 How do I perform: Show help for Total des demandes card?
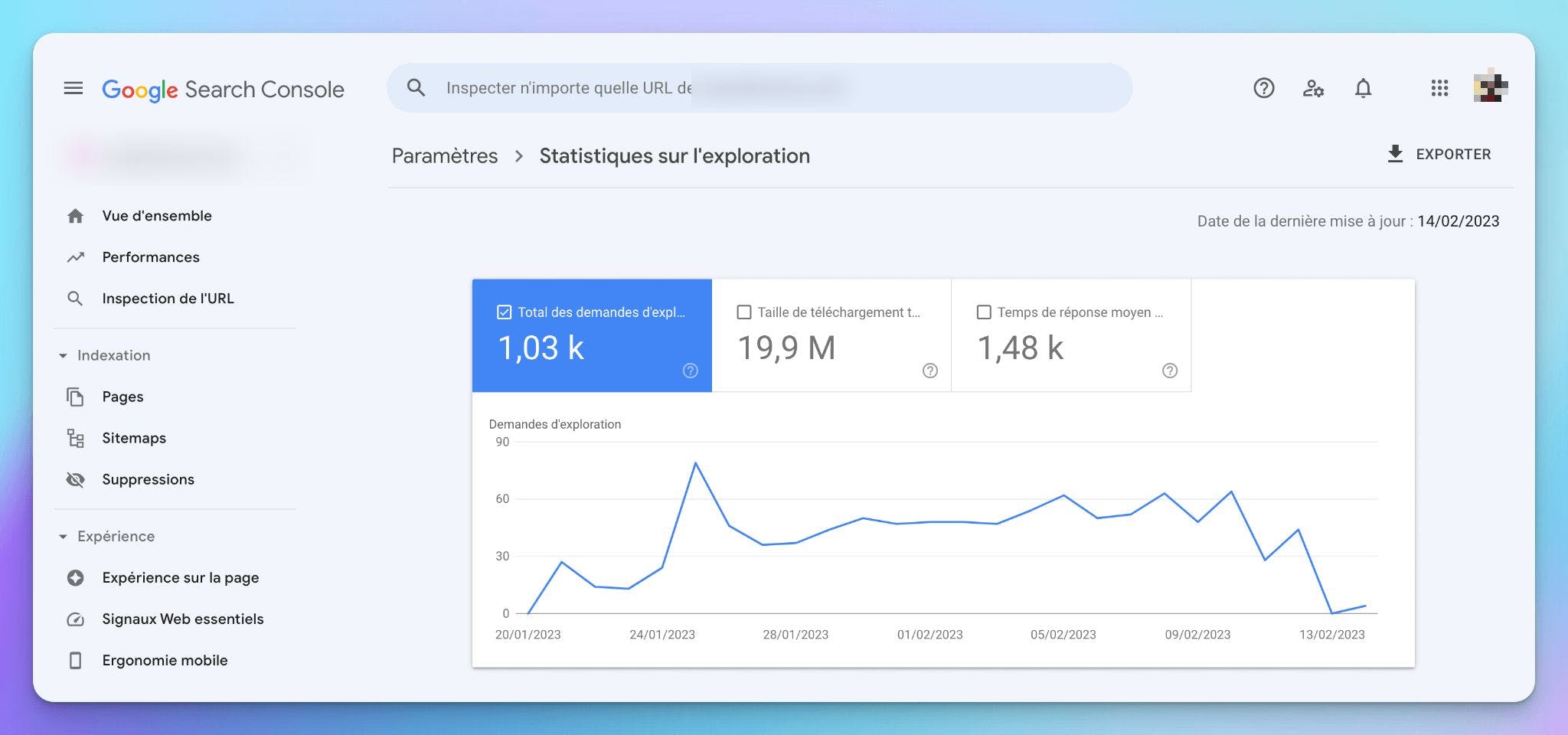[x=690, y=371]
